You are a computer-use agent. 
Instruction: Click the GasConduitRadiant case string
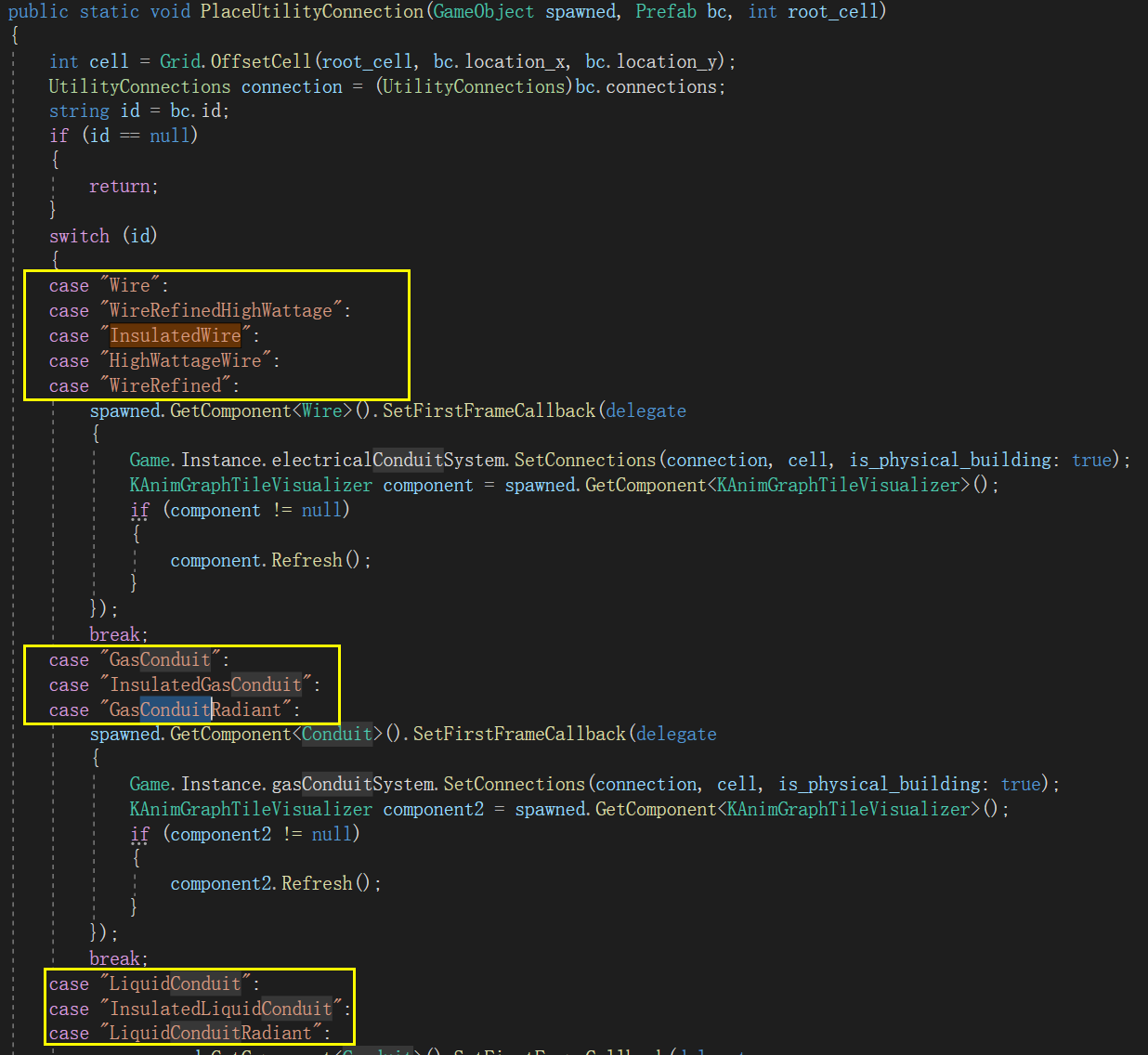click(x=195, y=710)
